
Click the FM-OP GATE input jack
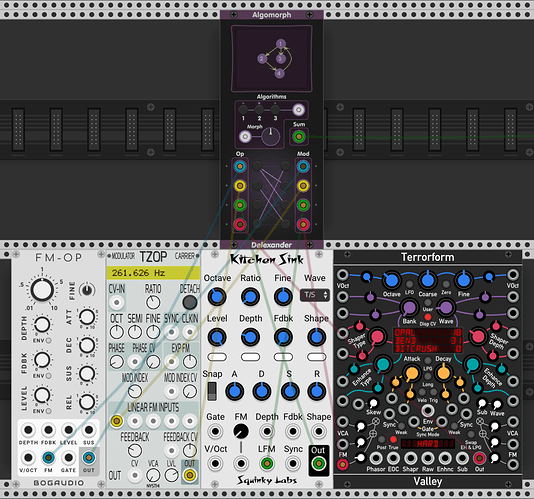[x=68, y=457]
